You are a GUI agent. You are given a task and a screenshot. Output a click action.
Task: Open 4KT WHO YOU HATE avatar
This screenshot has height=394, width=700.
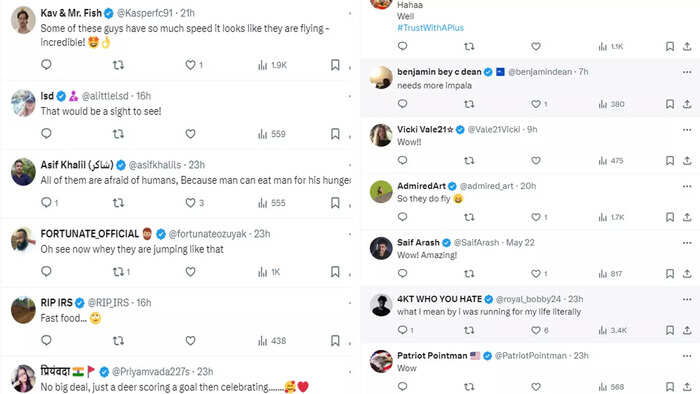381,305
